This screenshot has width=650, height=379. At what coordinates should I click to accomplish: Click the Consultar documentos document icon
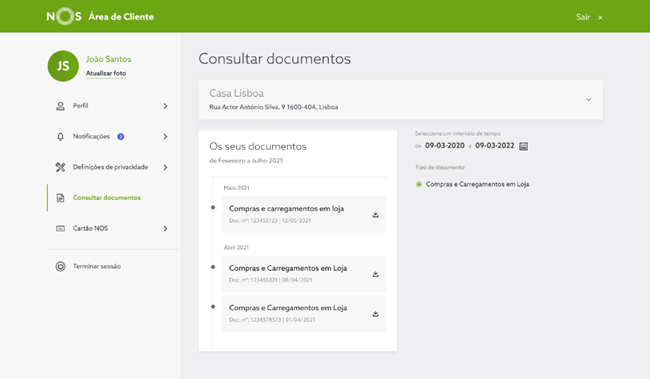[61, 198]
